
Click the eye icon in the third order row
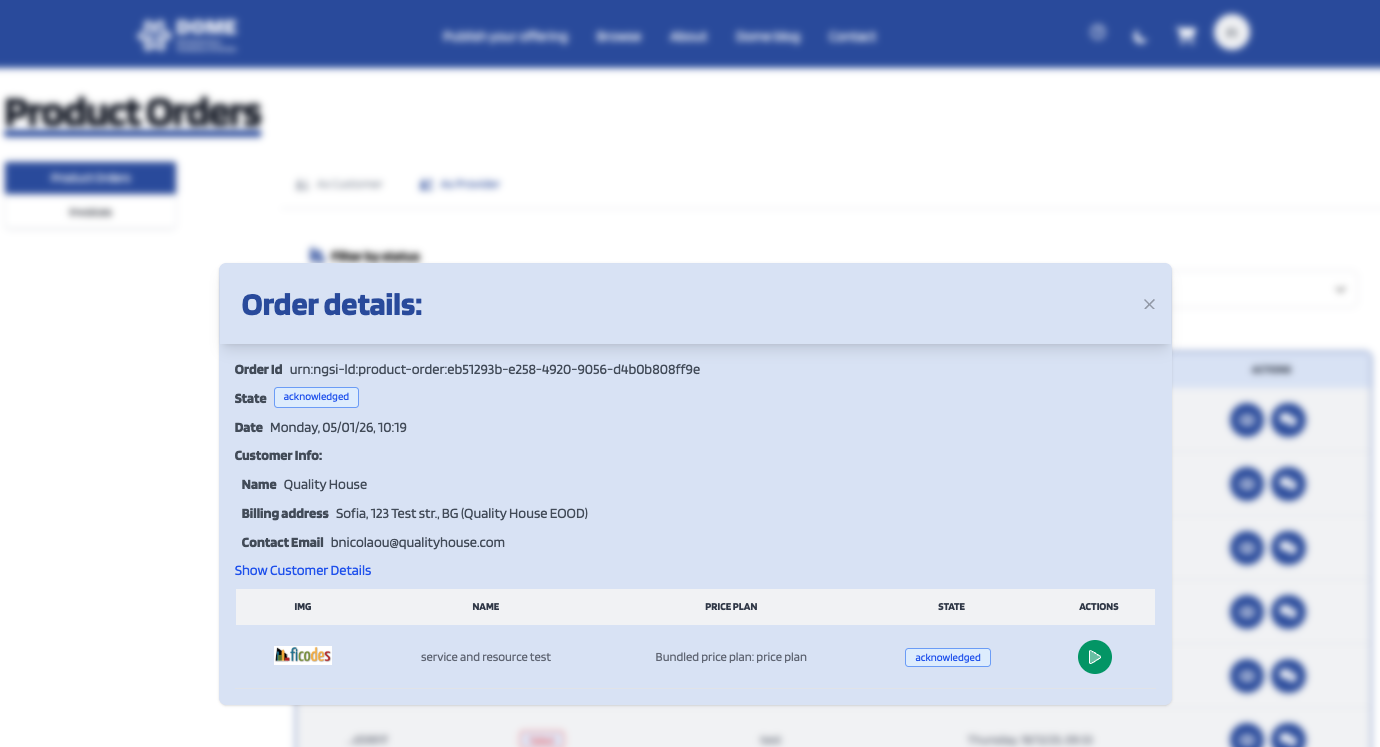coord(1246,548)
